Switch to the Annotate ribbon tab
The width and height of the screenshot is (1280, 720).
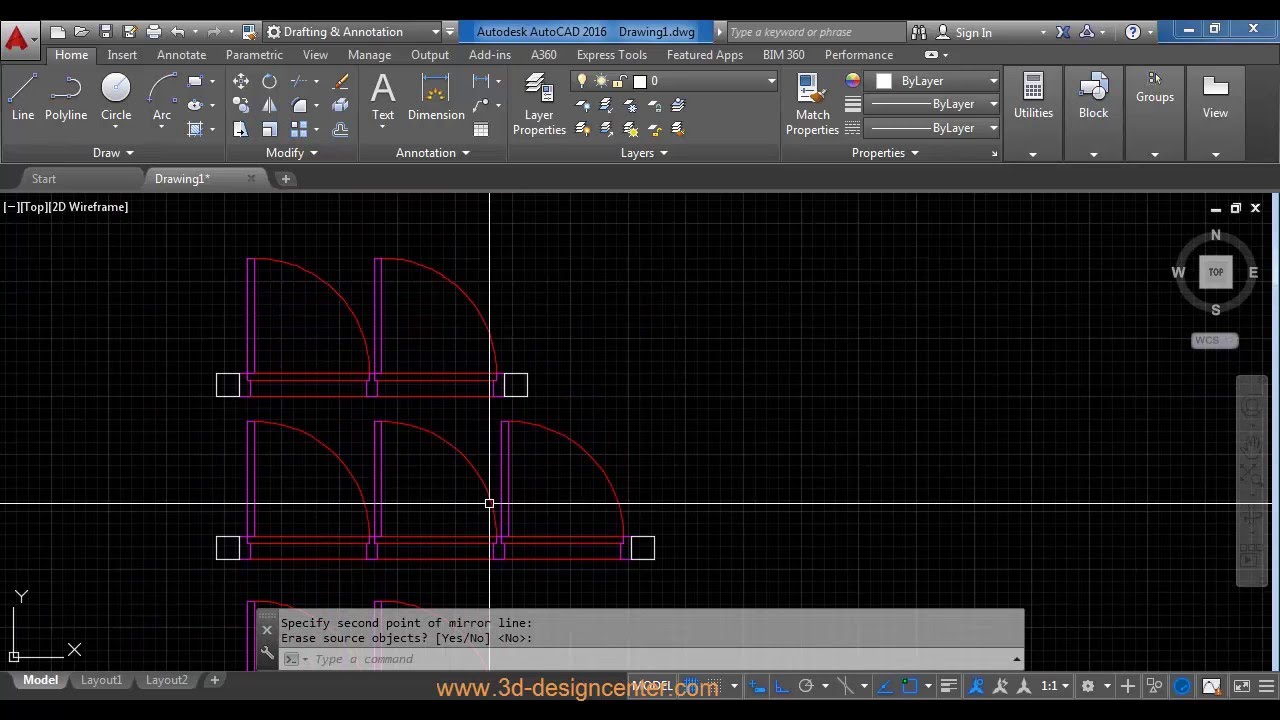pyautogui.click(x=181, y=55)
